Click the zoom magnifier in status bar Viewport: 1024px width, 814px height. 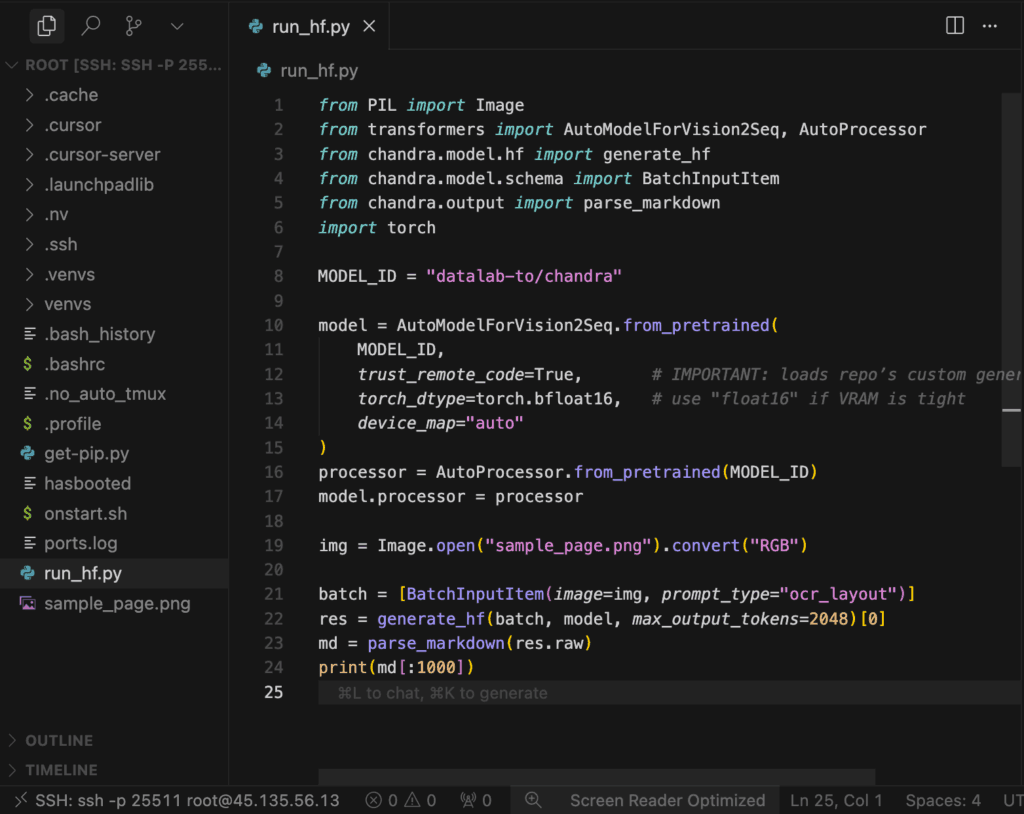[533, 800]
